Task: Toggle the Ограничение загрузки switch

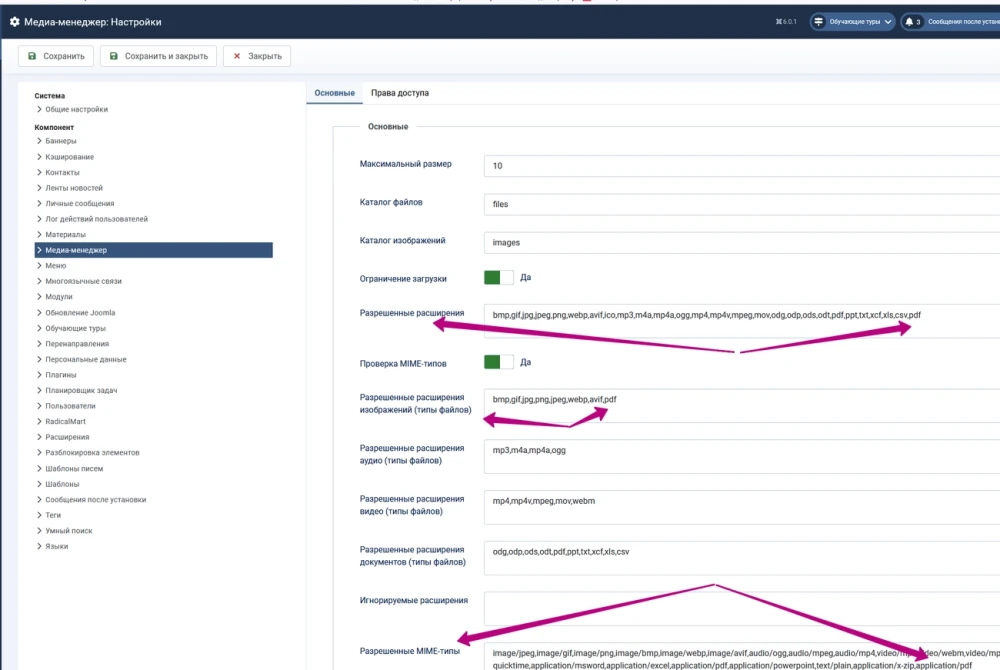Action: (x=498, y=277)
